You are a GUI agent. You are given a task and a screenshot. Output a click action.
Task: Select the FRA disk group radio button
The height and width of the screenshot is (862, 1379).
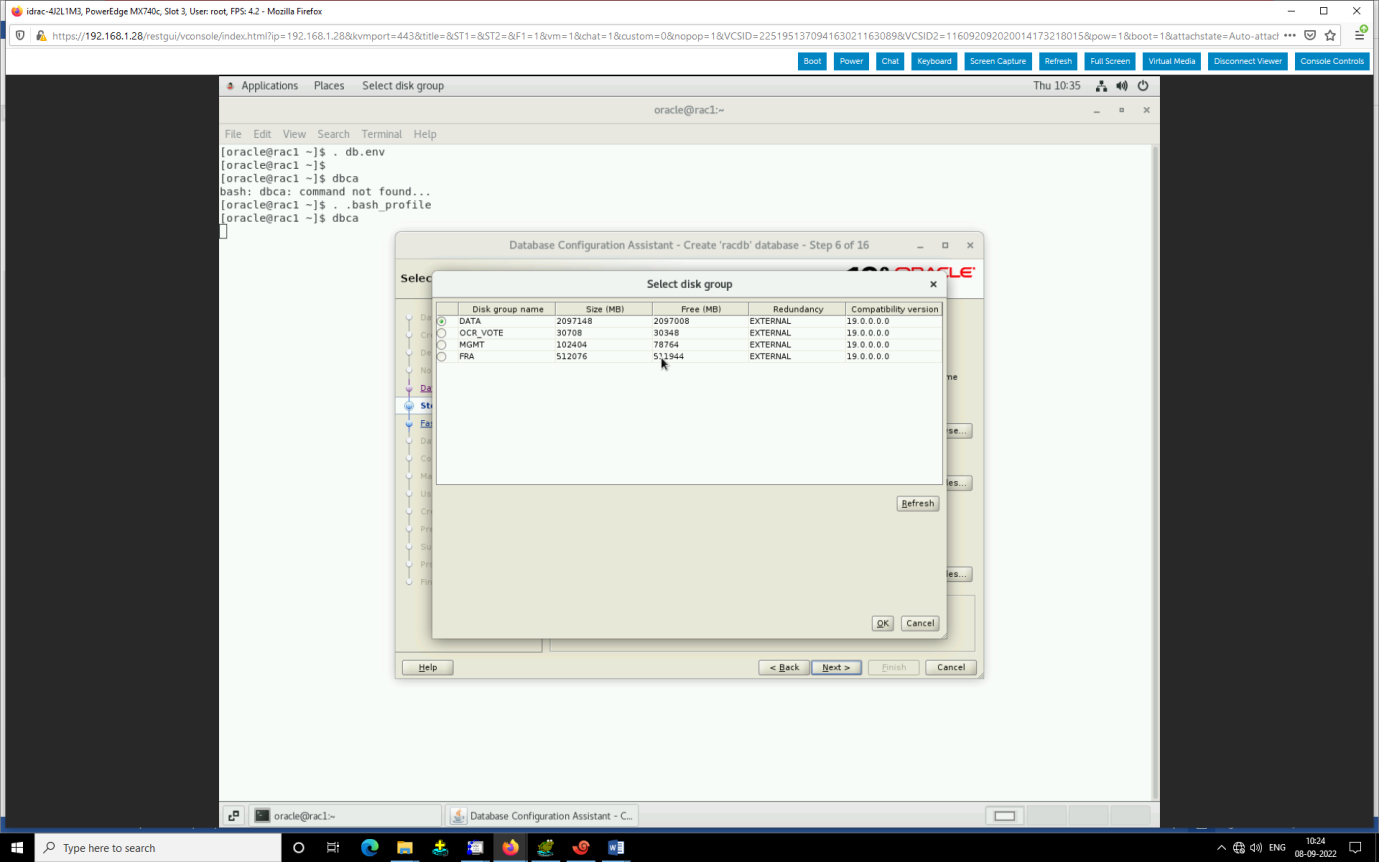442,357
